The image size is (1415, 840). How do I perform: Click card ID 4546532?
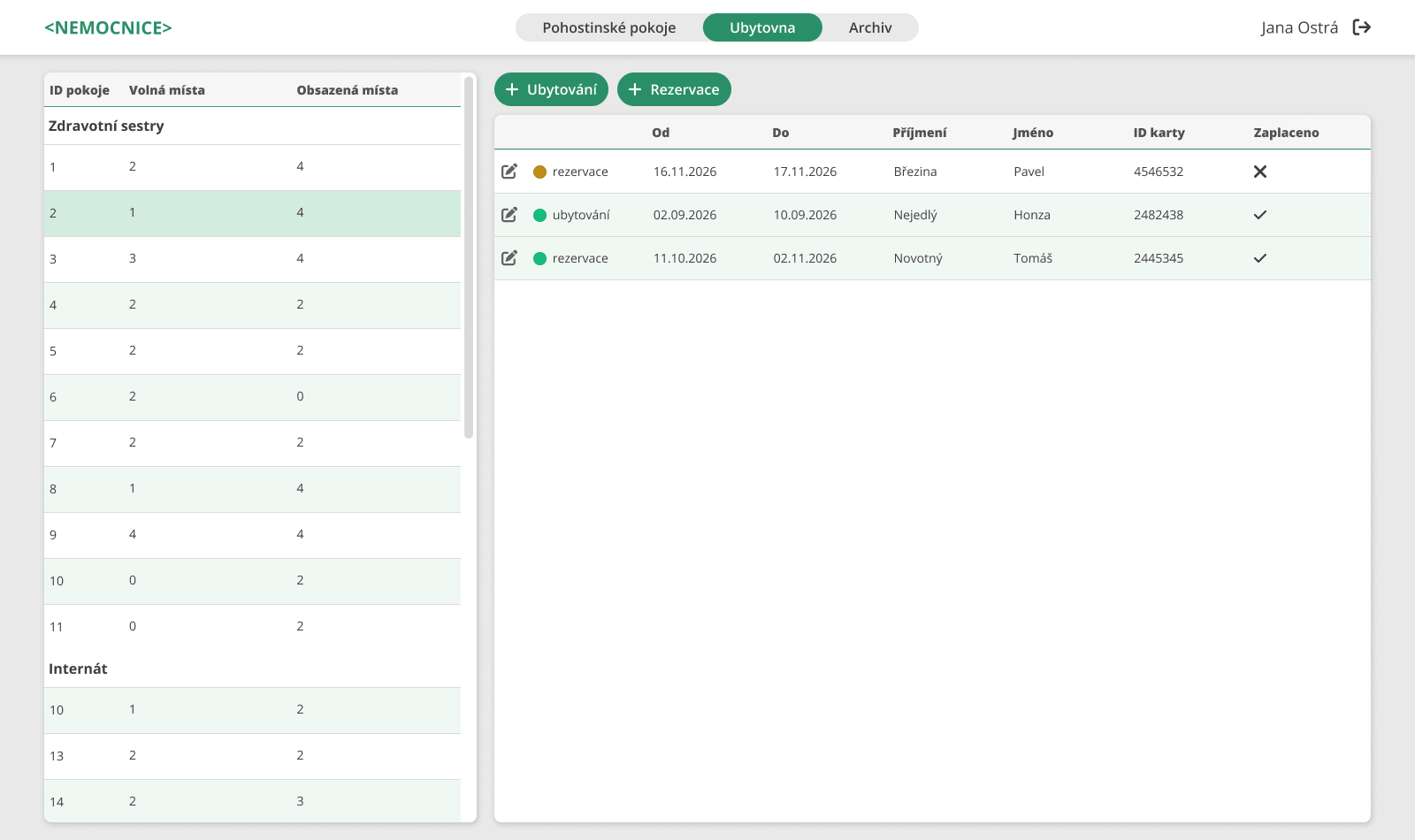[x=1159, y=172]
